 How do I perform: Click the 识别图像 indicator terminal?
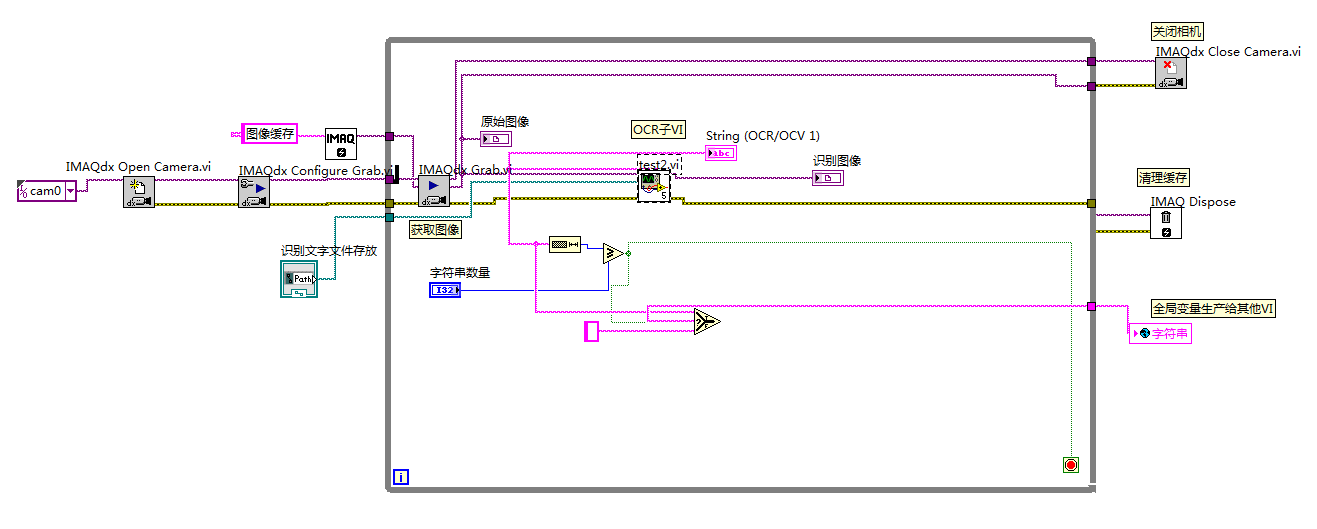point(827,178)
